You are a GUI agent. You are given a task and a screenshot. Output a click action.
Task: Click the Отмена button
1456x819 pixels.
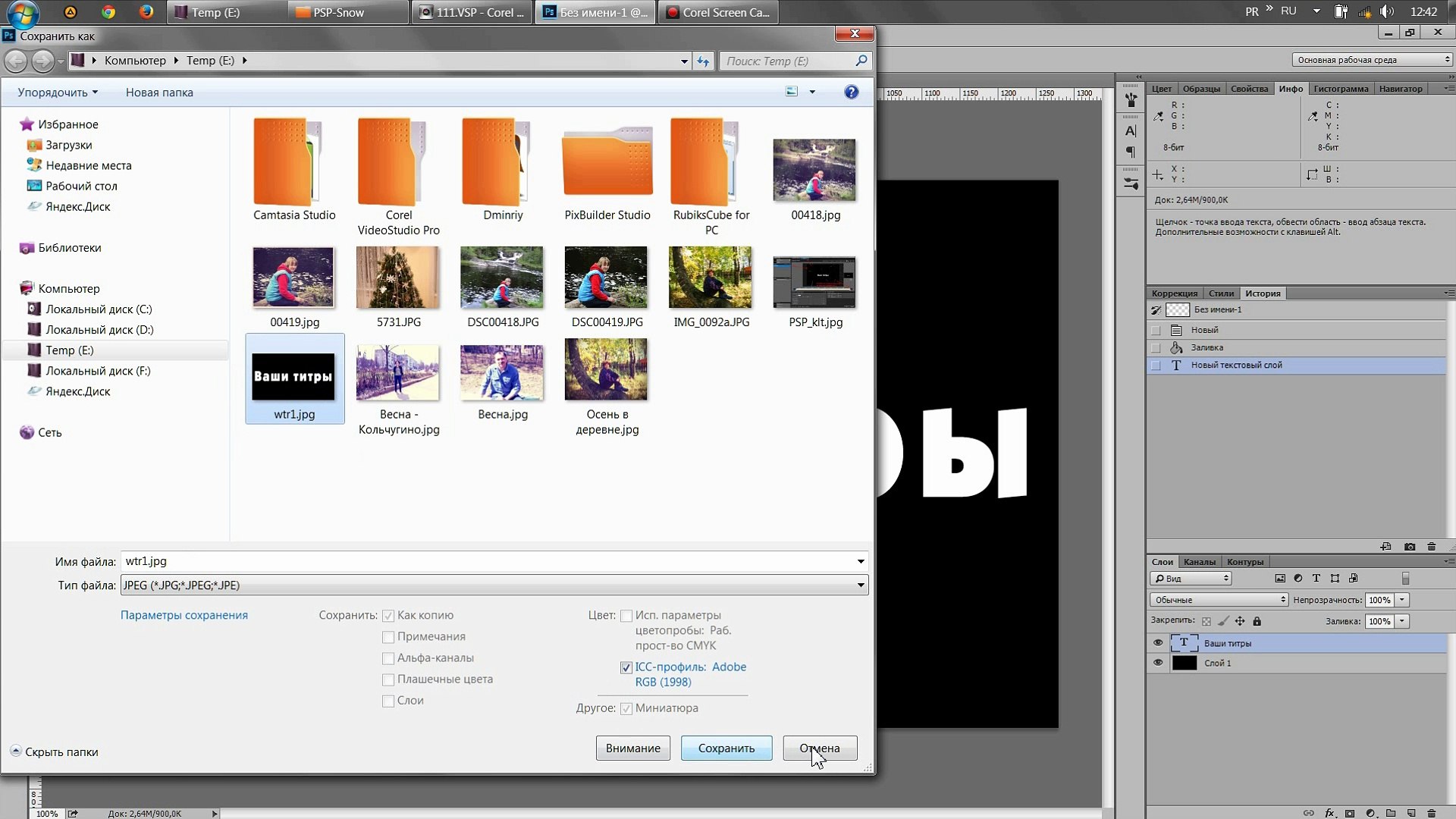click(x=820, y=748)
